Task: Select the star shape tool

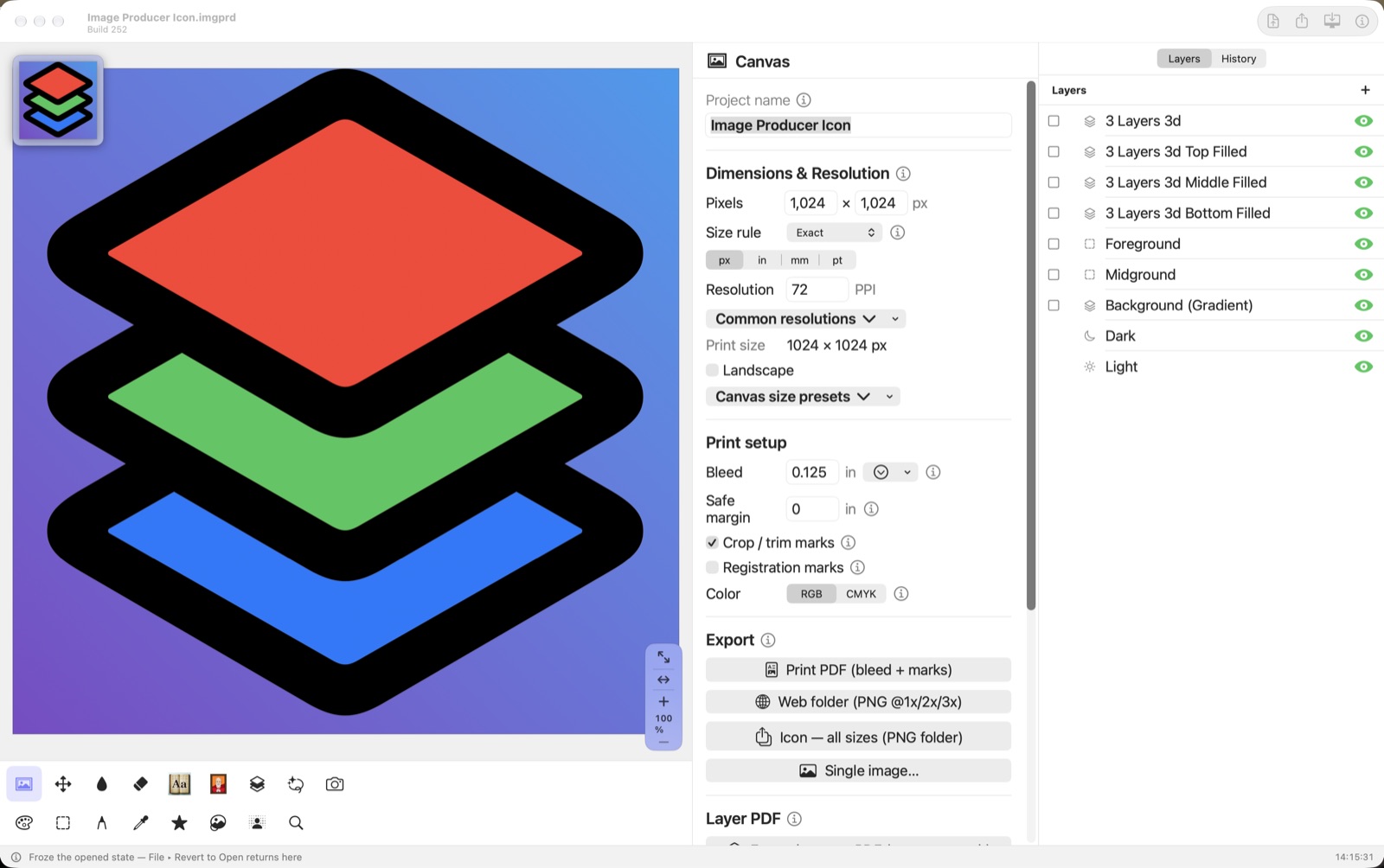Action: [179, 823]
